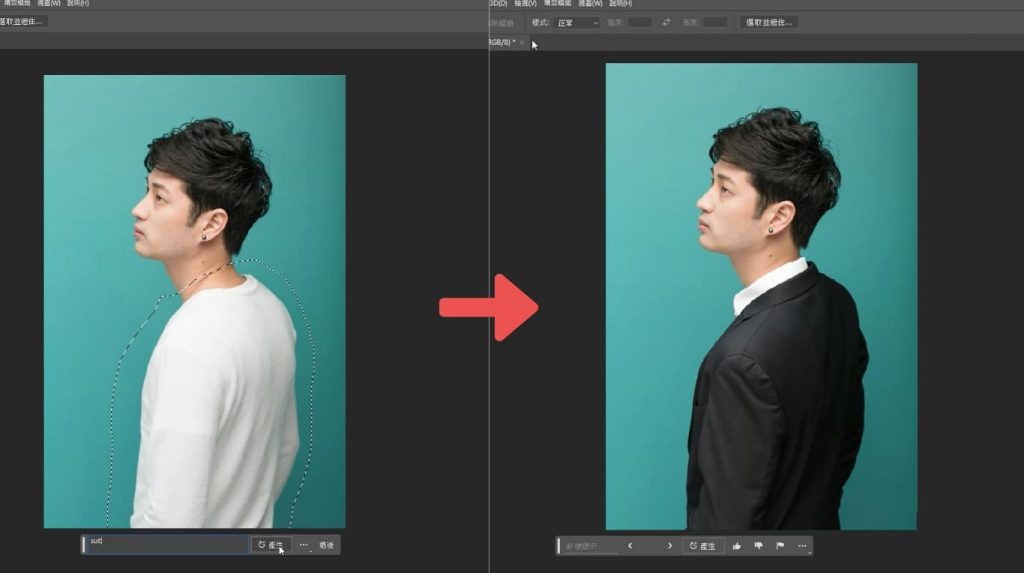1024x573 pixels.
Task: Open the 視窗(W) menu in left window
Action: (49, 3)
